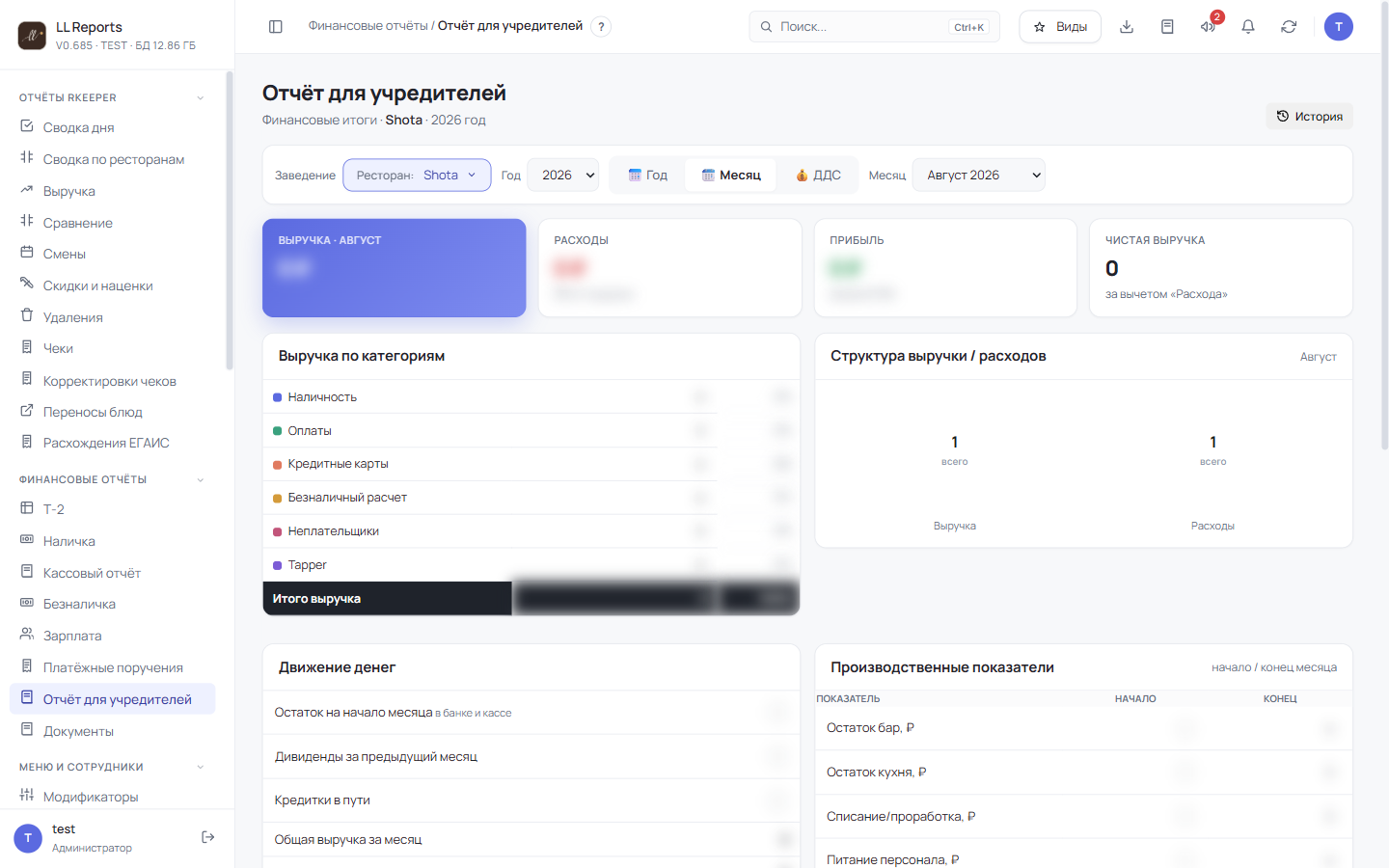Open Зарплата in sidebar
1389x868 pixels.
(x=112, y=636)
